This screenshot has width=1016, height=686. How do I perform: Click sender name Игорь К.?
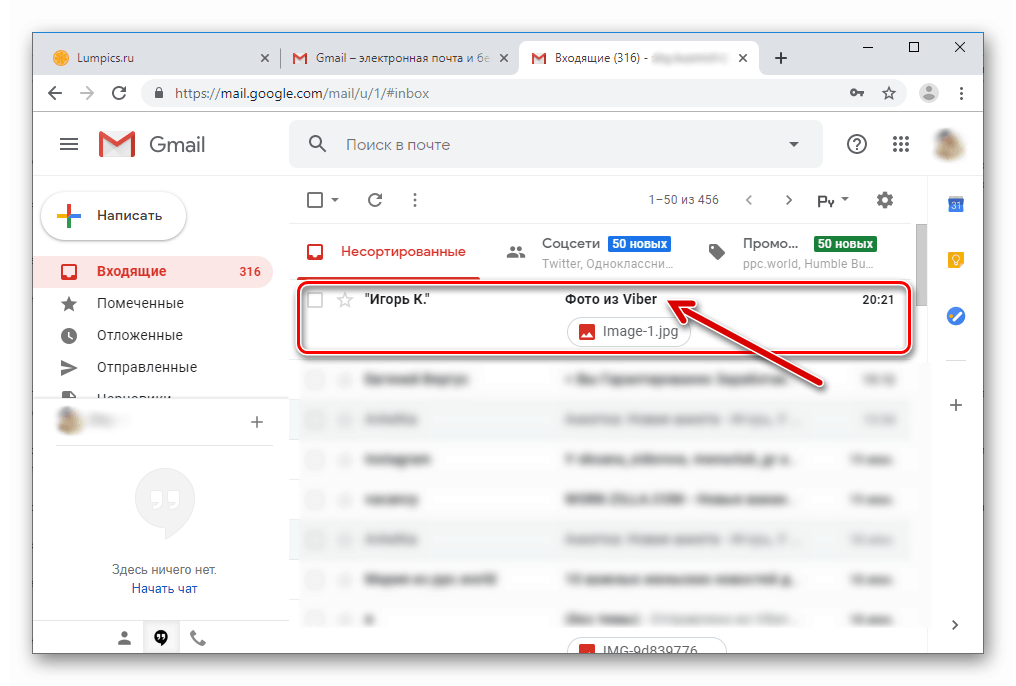(397, 299)
